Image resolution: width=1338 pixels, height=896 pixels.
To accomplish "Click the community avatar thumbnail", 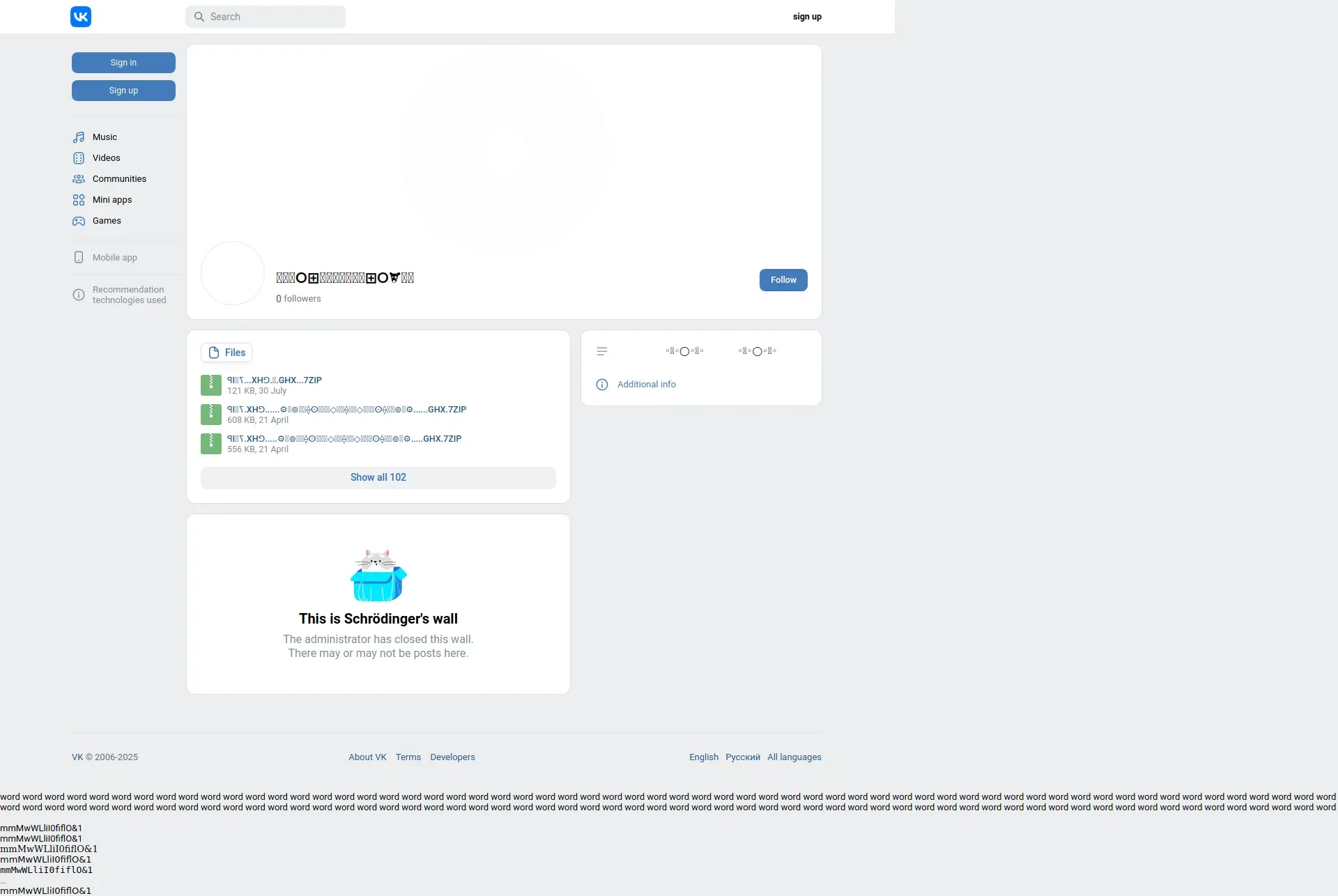I will pyautogui.click(x=233, y=273).
